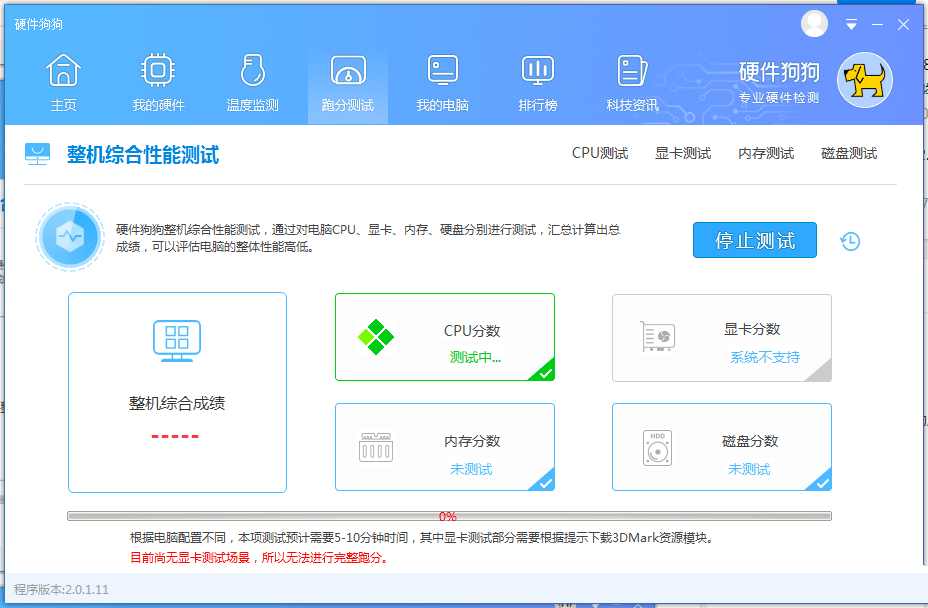
Task: Click the 硬件狗狗 yellow dog logo
Action: (865, 80)
